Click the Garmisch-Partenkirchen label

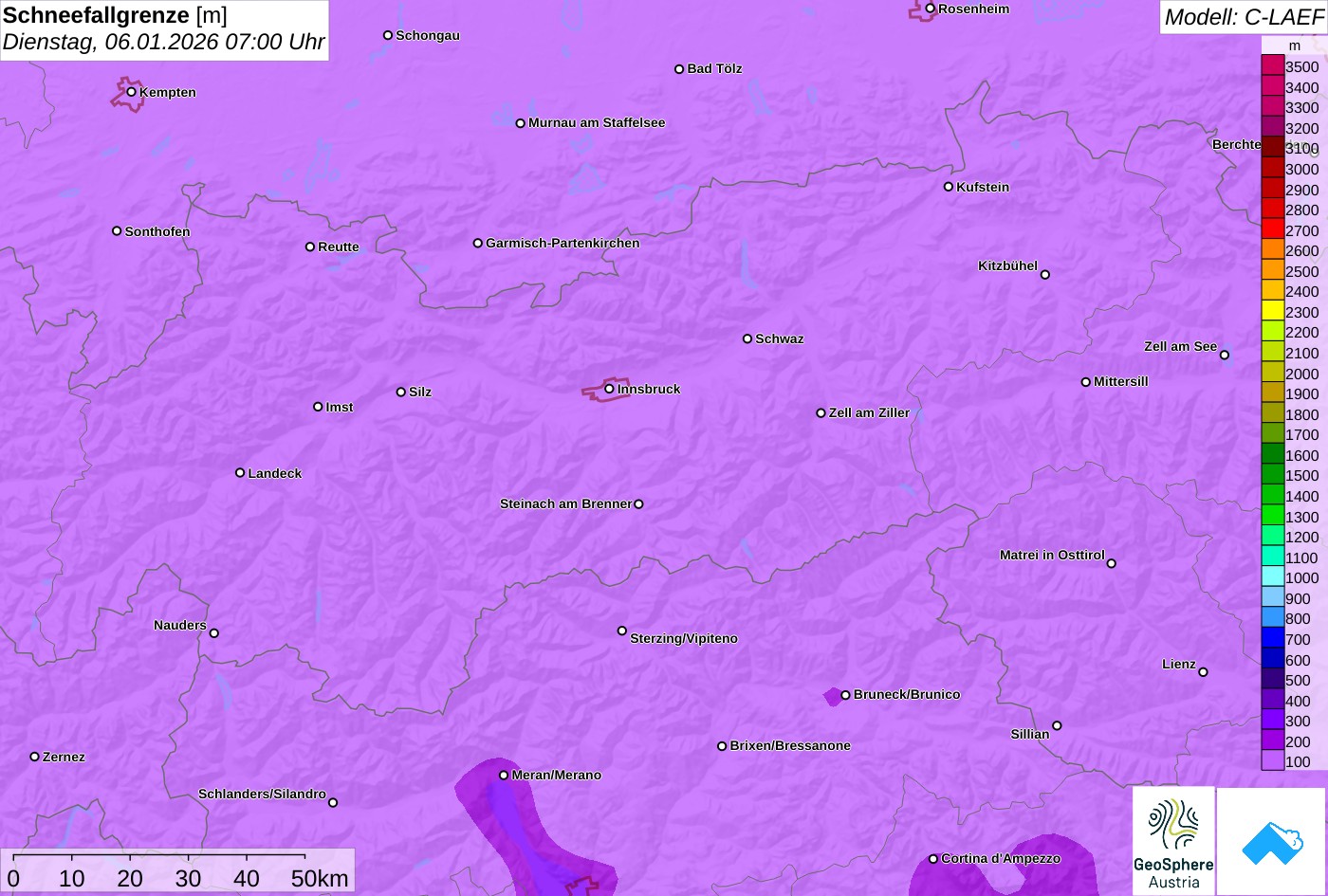pyautogui.click(x=563, y=243)
